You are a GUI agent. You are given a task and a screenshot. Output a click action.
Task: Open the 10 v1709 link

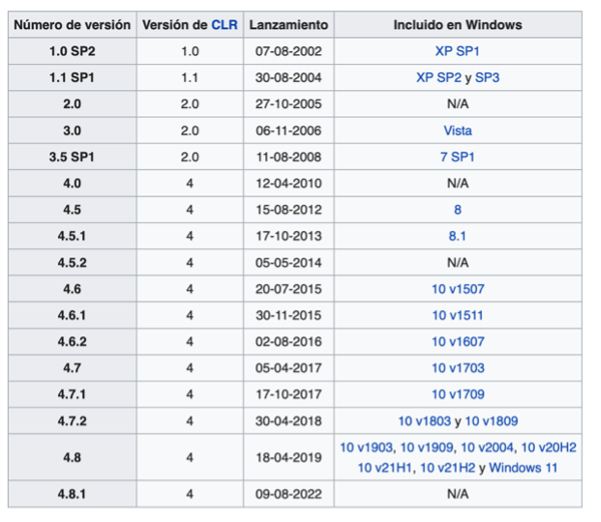(458, 394)
